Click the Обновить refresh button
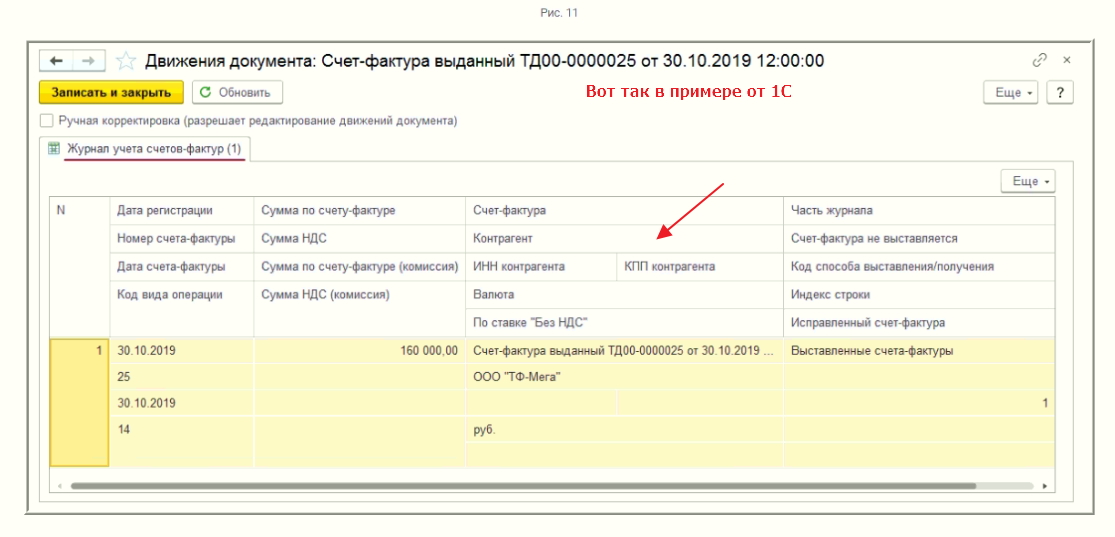 click(237, 92)
